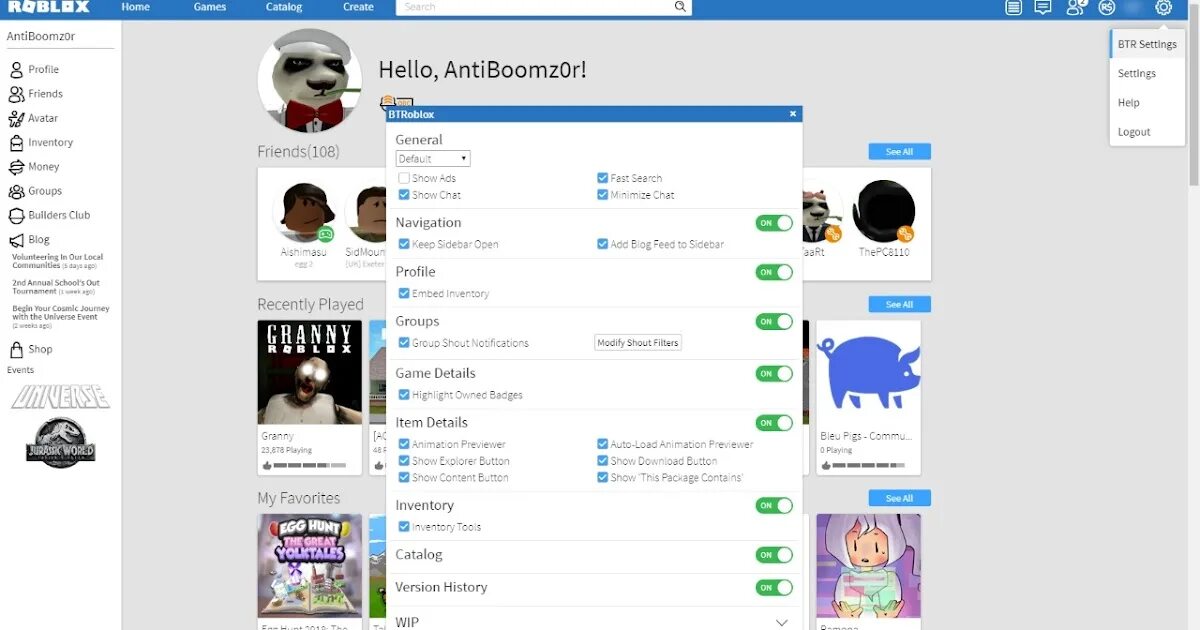Click See All for Recently Played
This screenshot has width=1200, height=630.
click(899, 304)
